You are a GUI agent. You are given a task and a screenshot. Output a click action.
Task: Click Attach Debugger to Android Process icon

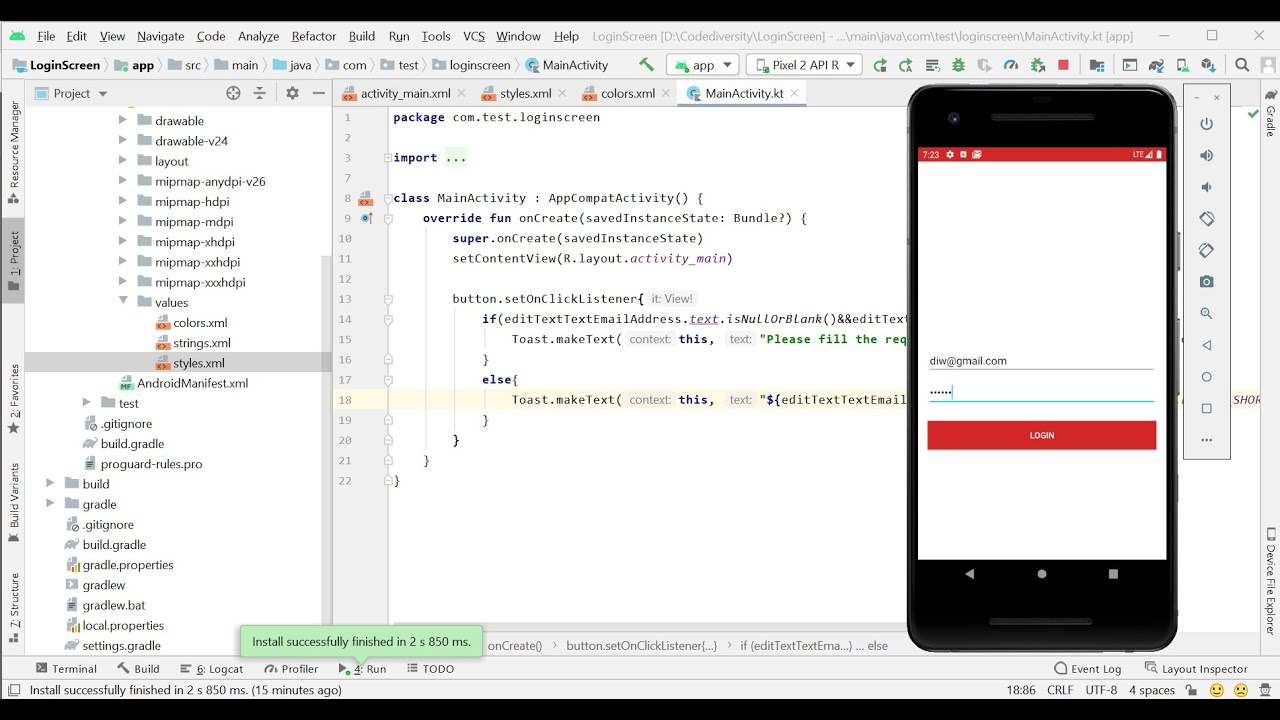click(1037, 65)
